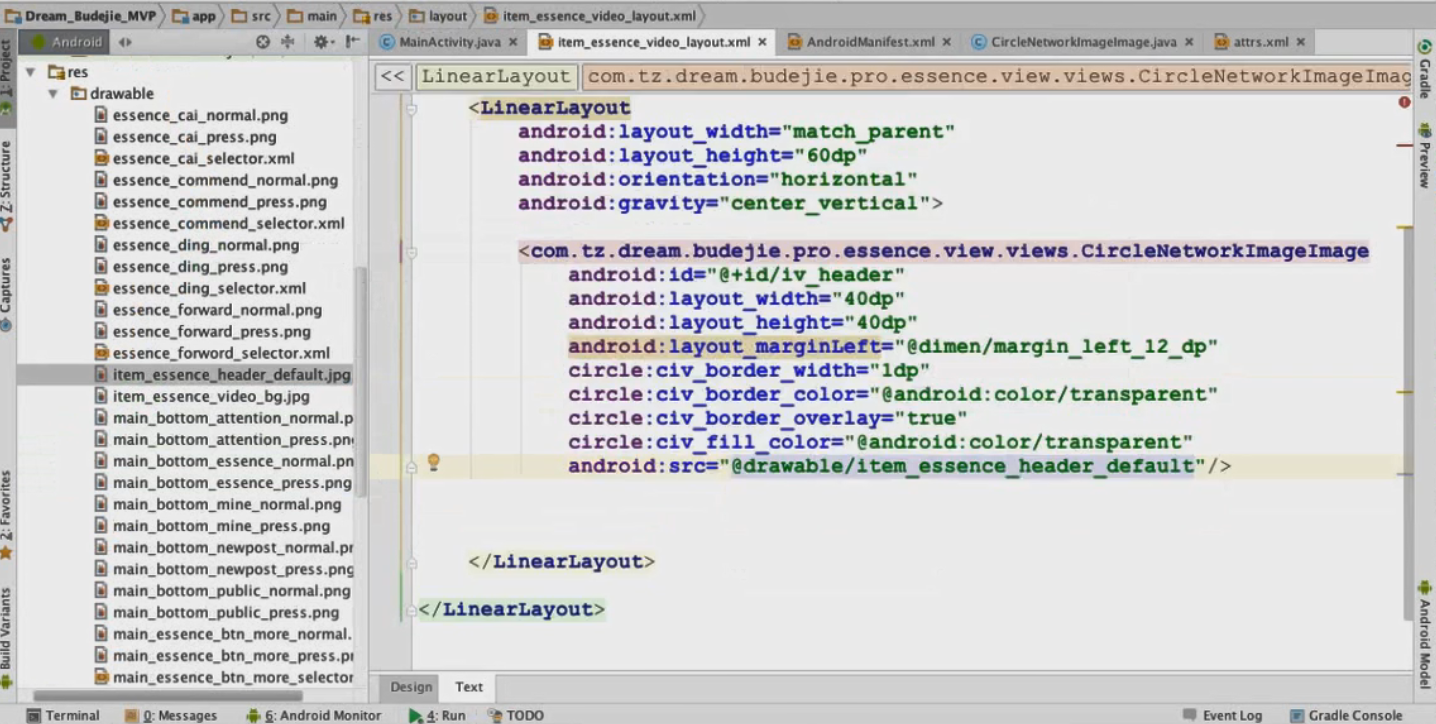Open Project panel settings gear
This screenshot has width=1436, height=724.
pyautogui.click(x=321, y=42)
